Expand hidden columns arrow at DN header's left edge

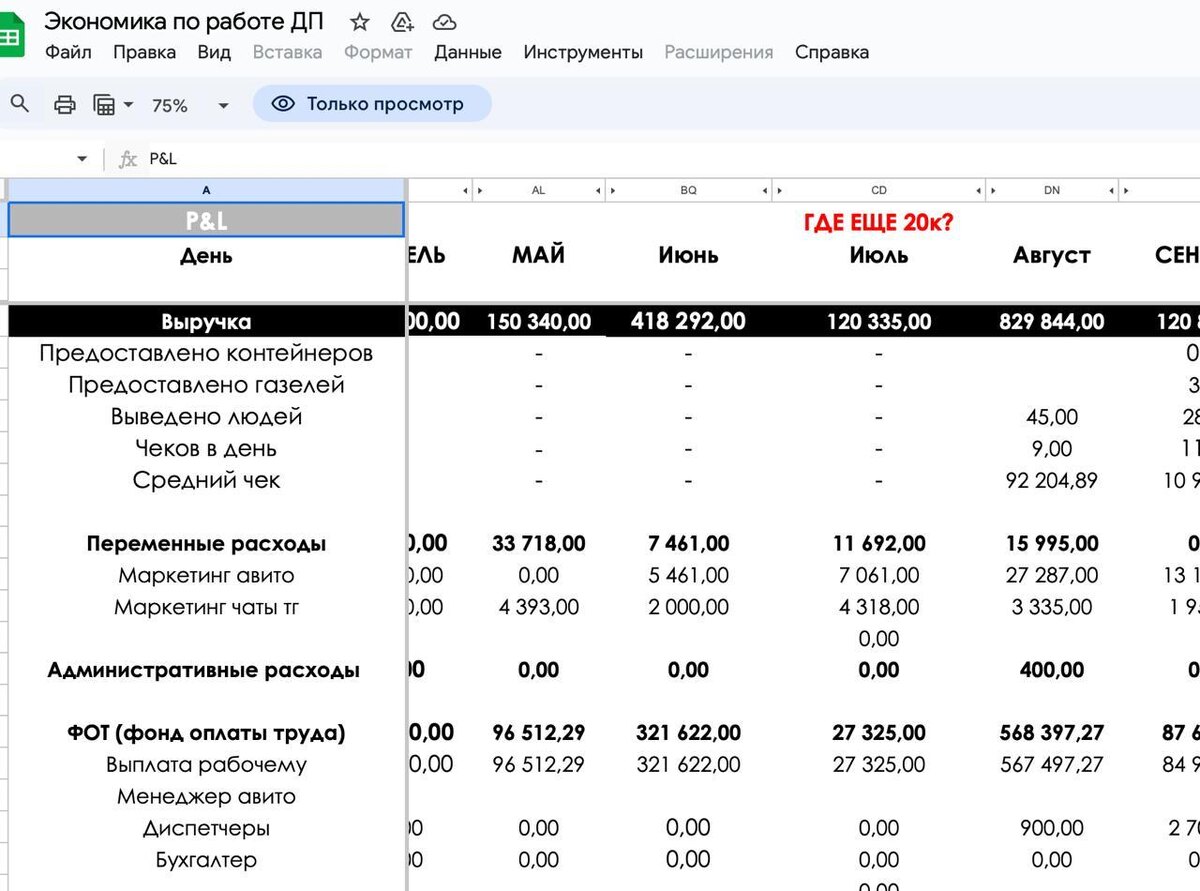point(992,190)
